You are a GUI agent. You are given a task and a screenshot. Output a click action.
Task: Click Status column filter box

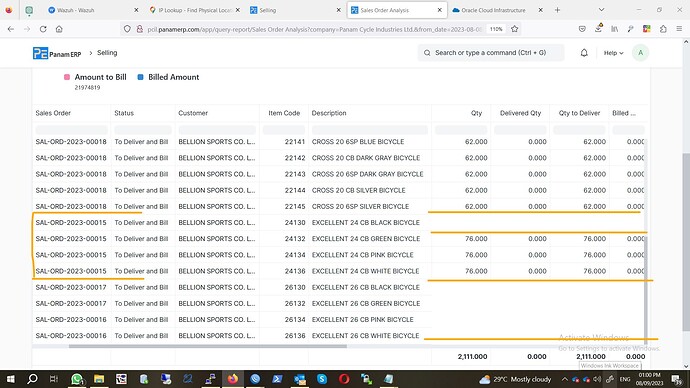(143, 130)
